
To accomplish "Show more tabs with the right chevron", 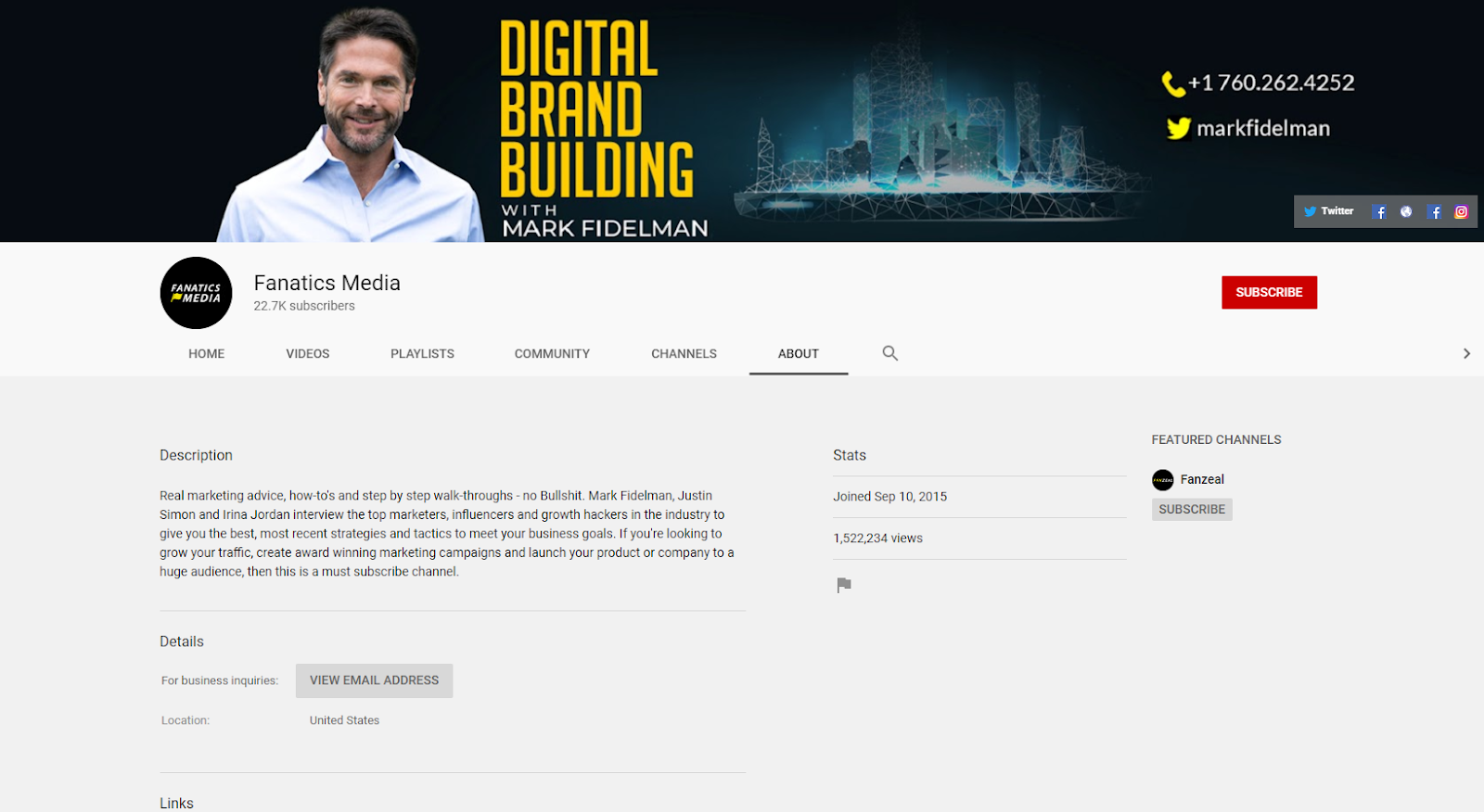I will click(x=1466, y=353).
